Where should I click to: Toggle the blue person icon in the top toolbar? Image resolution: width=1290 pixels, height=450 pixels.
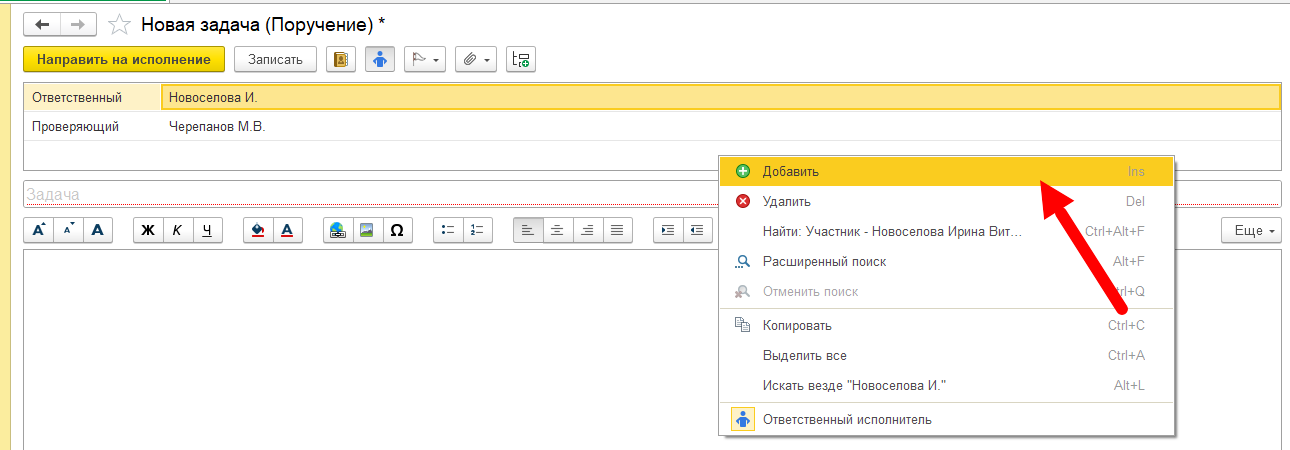[x=379, y=60]
